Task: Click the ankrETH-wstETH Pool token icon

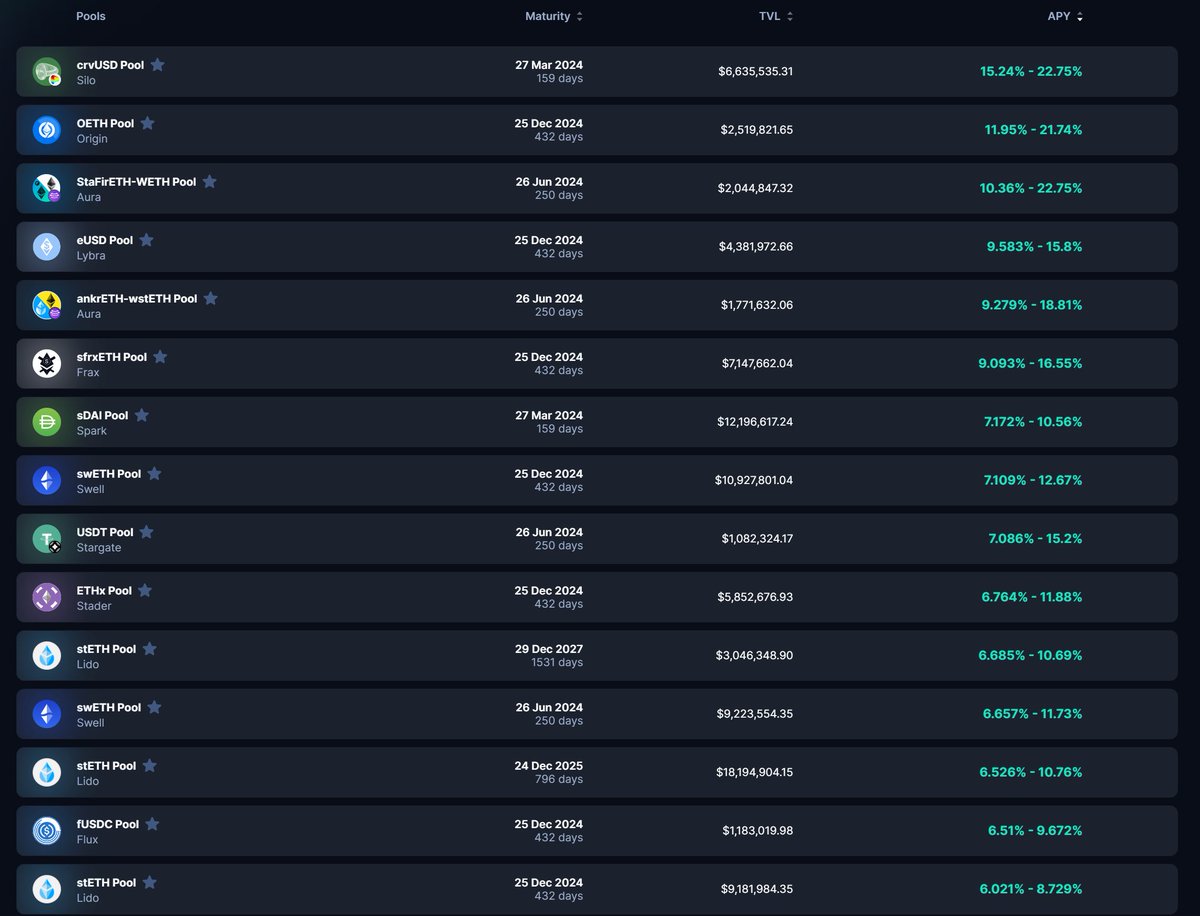Action: [x=47, y=305]
